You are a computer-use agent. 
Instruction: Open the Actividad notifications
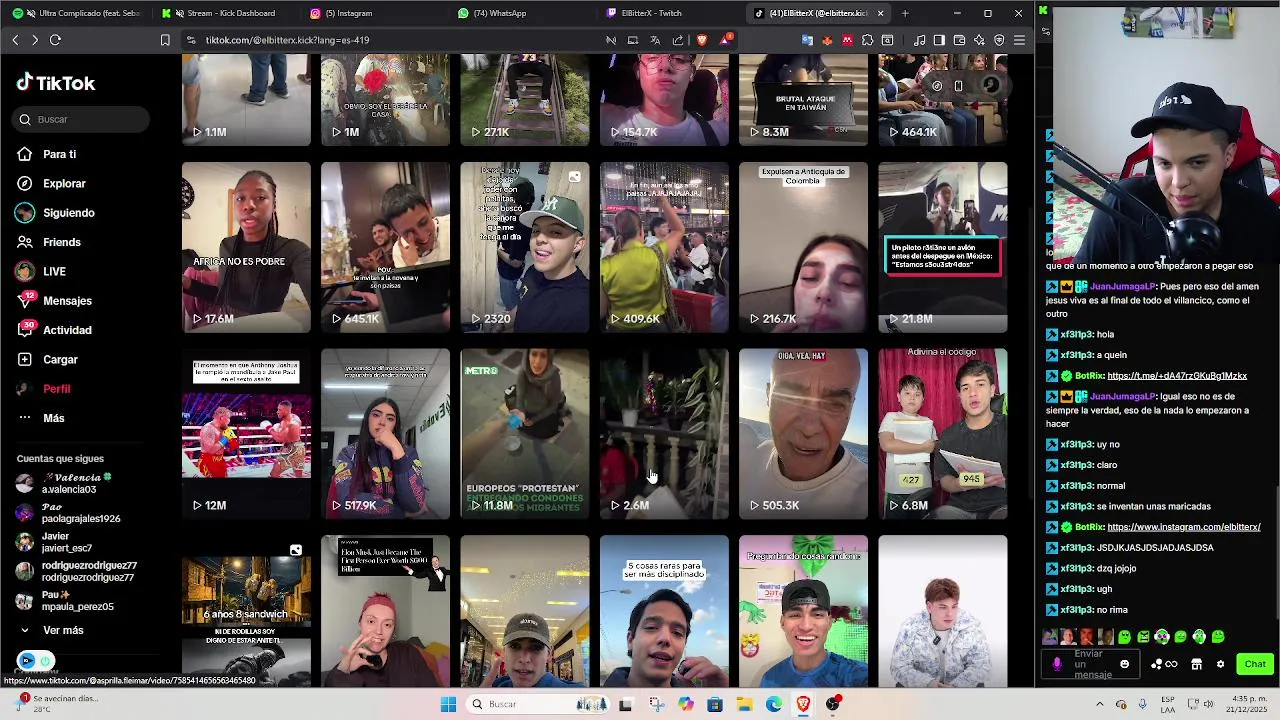click(x=54, y=330)
